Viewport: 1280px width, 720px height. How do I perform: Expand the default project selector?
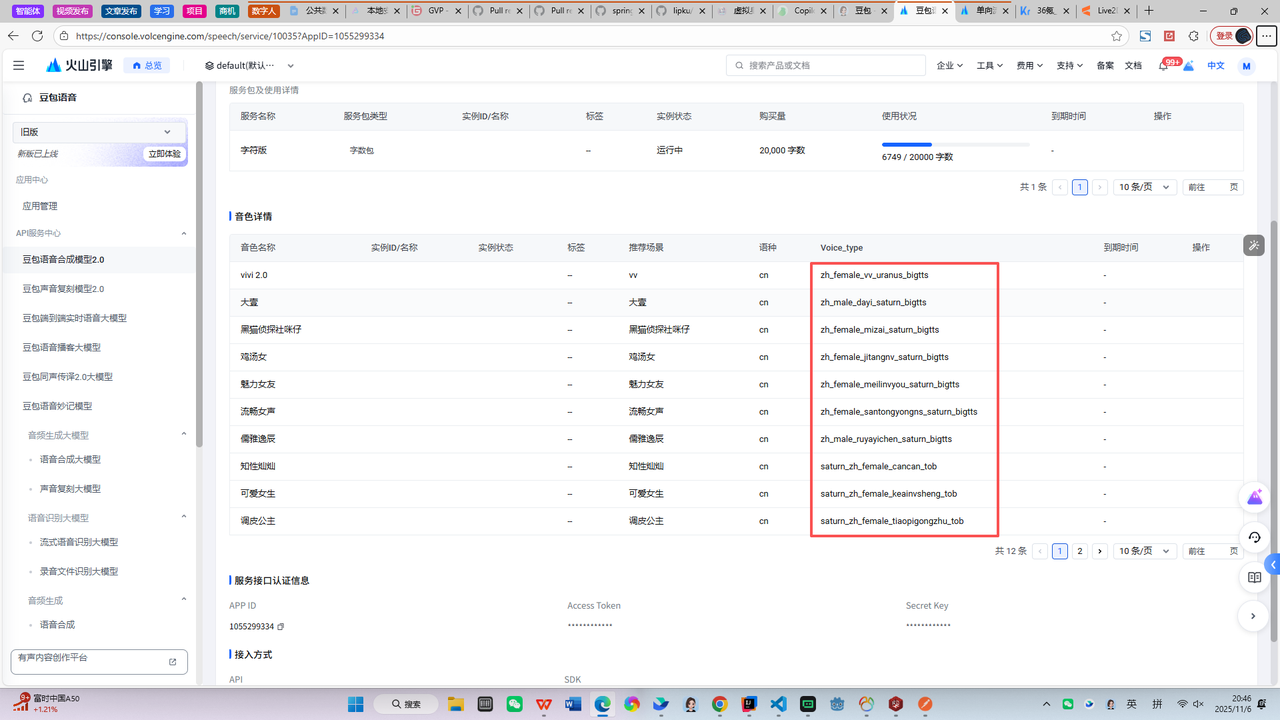(249, 65)
